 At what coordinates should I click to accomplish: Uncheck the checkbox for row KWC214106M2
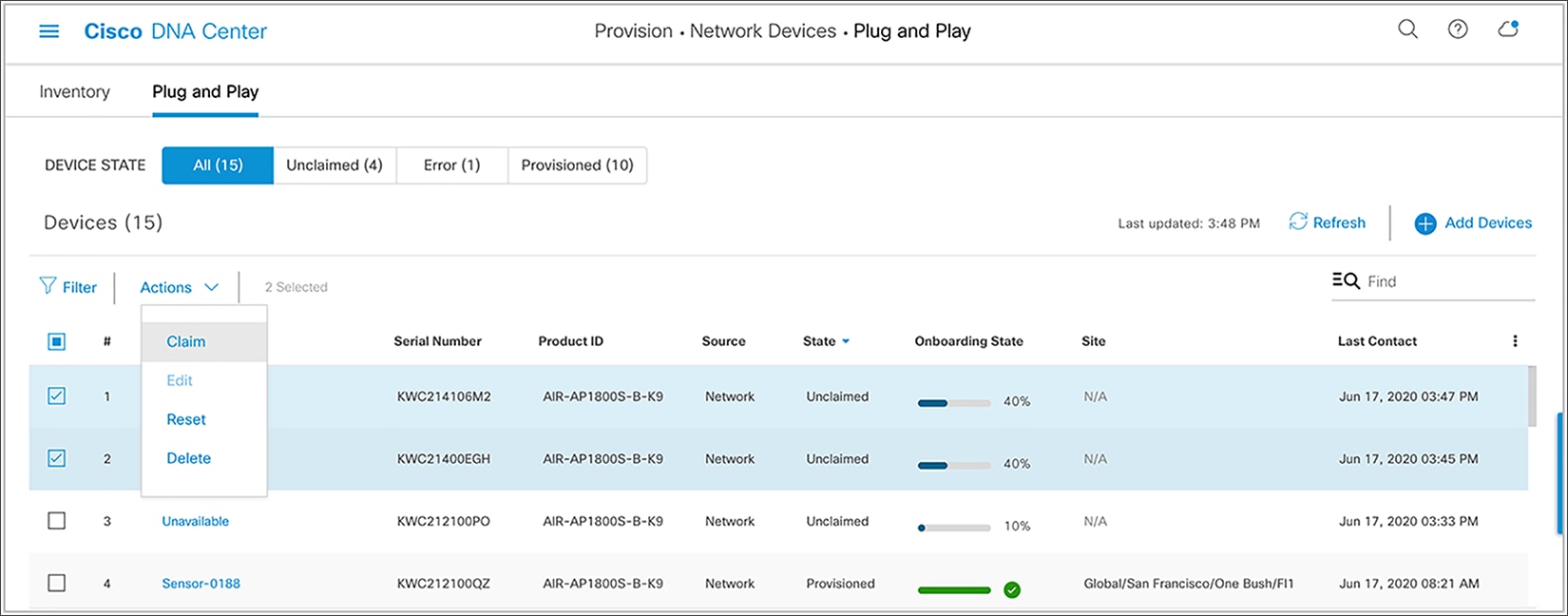[x=57, y=396]
